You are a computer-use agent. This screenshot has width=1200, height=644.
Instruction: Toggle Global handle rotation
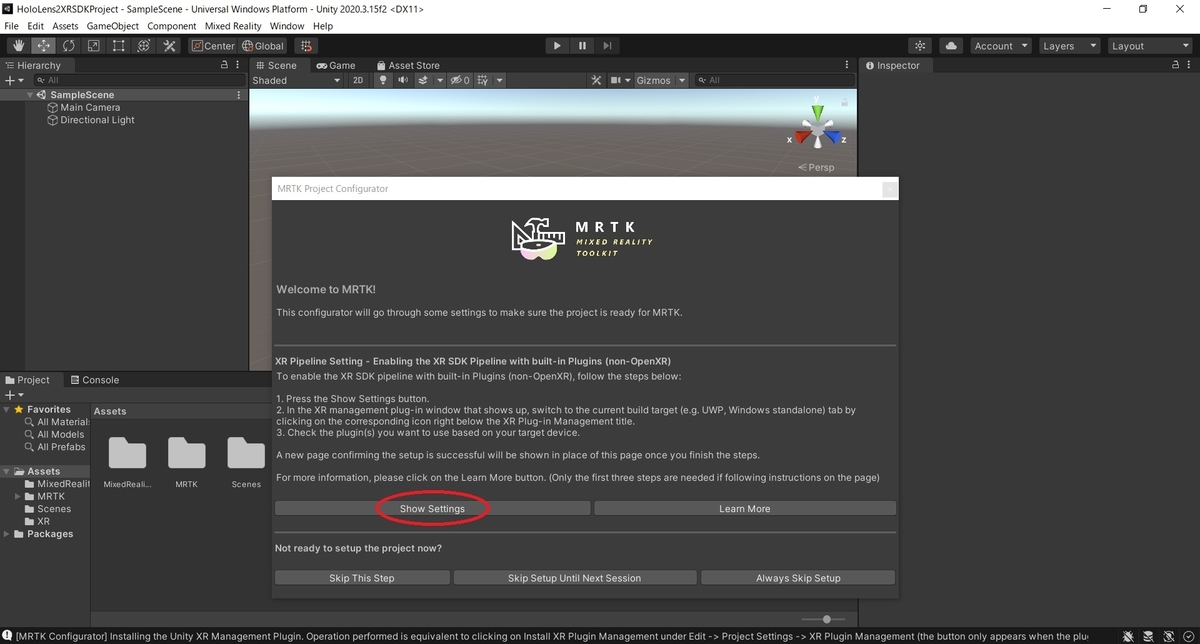pos(263,45)
